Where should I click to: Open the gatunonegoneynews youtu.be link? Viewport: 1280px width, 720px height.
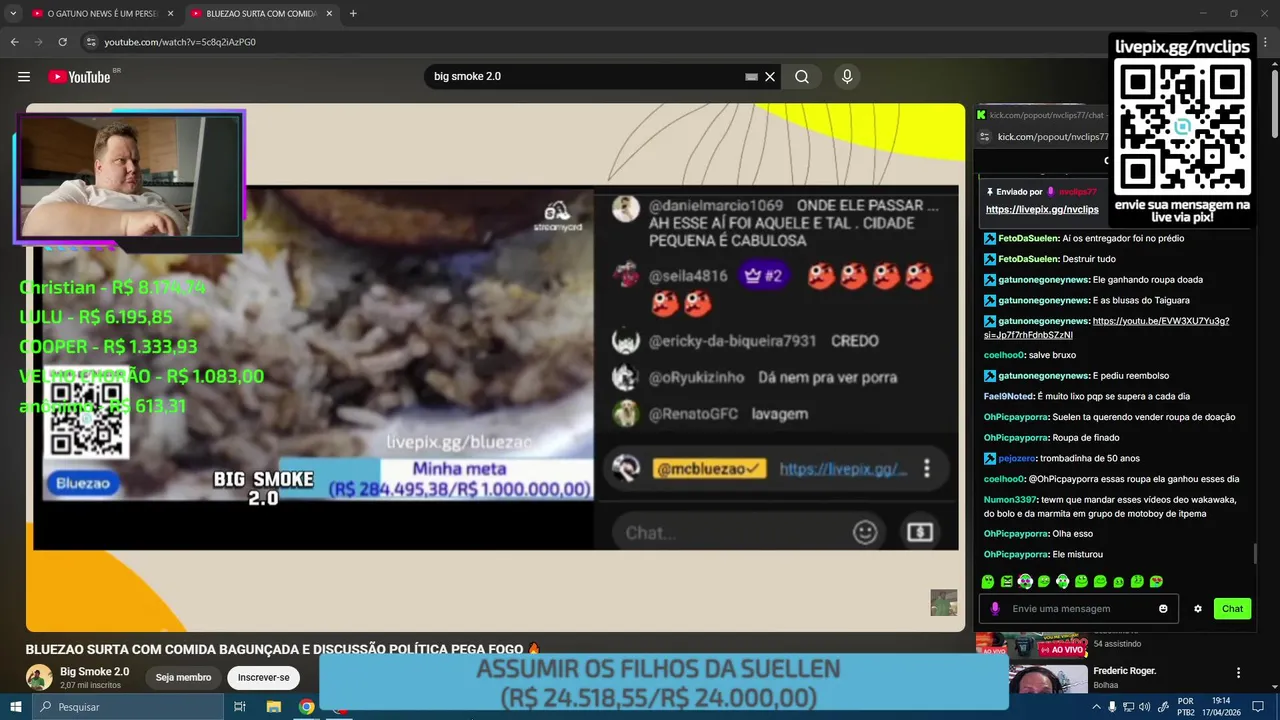[x=1106, y=328]
